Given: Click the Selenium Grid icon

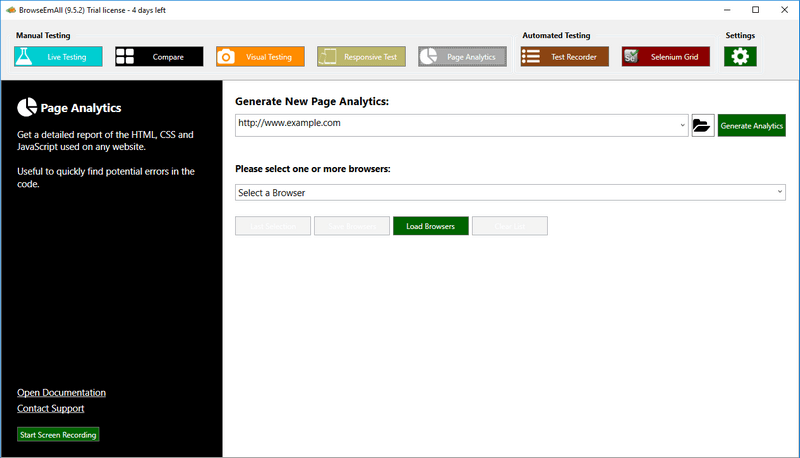Looking at the screenshot, I should click(x=632, y=57).
